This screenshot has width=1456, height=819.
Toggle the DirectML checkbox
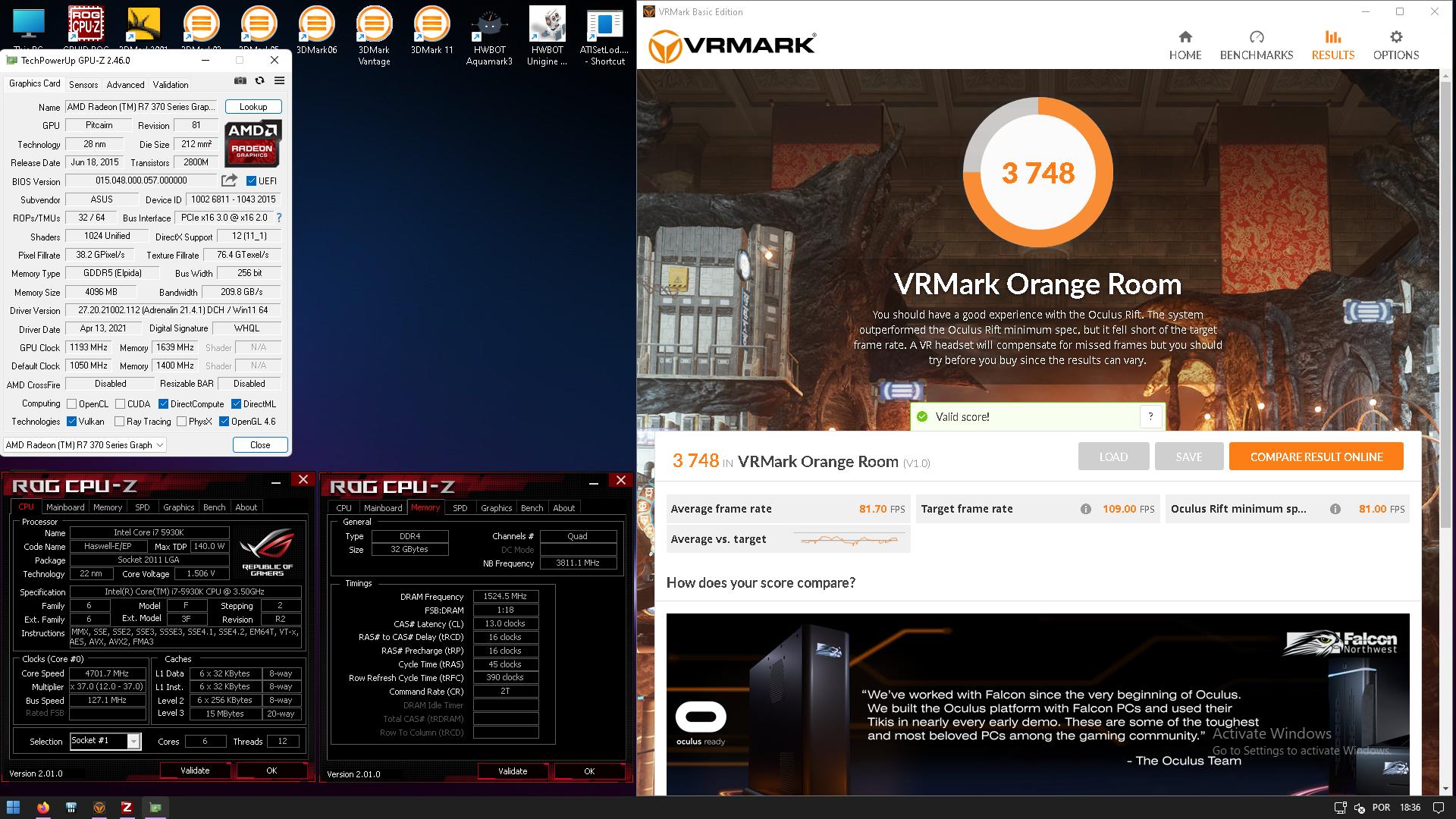point(236,404)
